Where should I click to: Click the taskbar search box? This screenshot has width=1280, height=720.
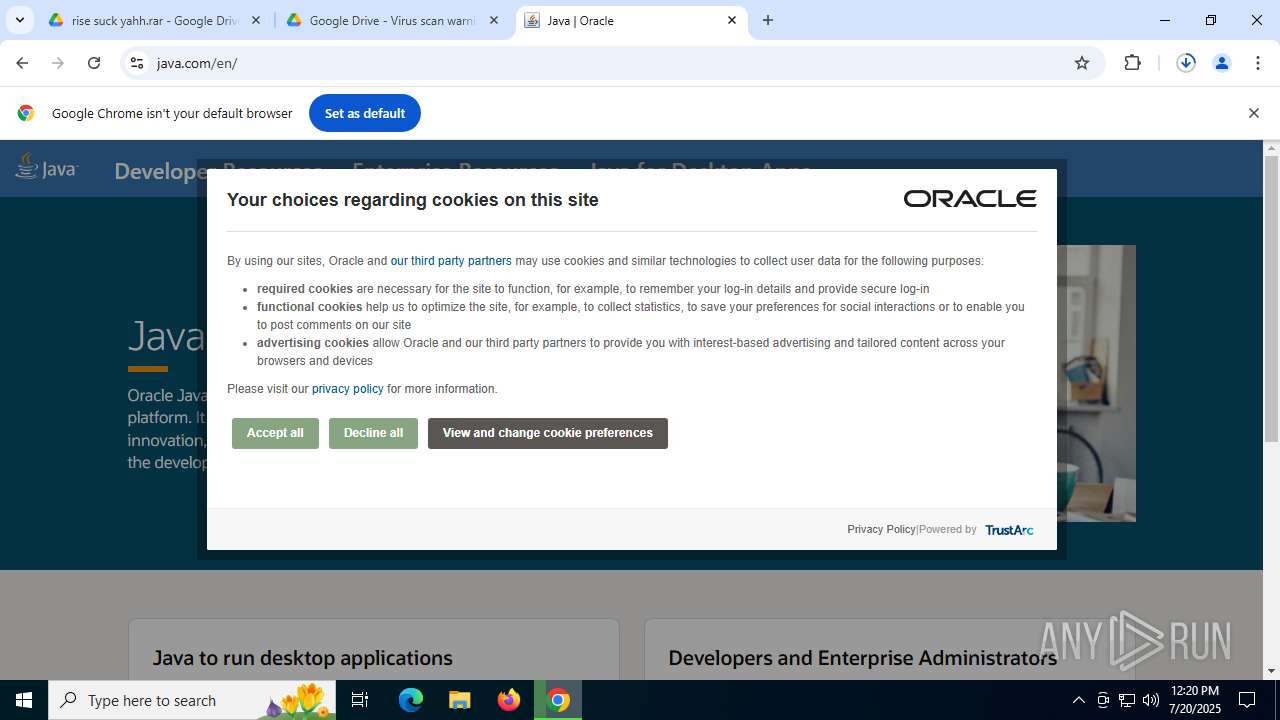pyautogui.click(x=192, y=700)
